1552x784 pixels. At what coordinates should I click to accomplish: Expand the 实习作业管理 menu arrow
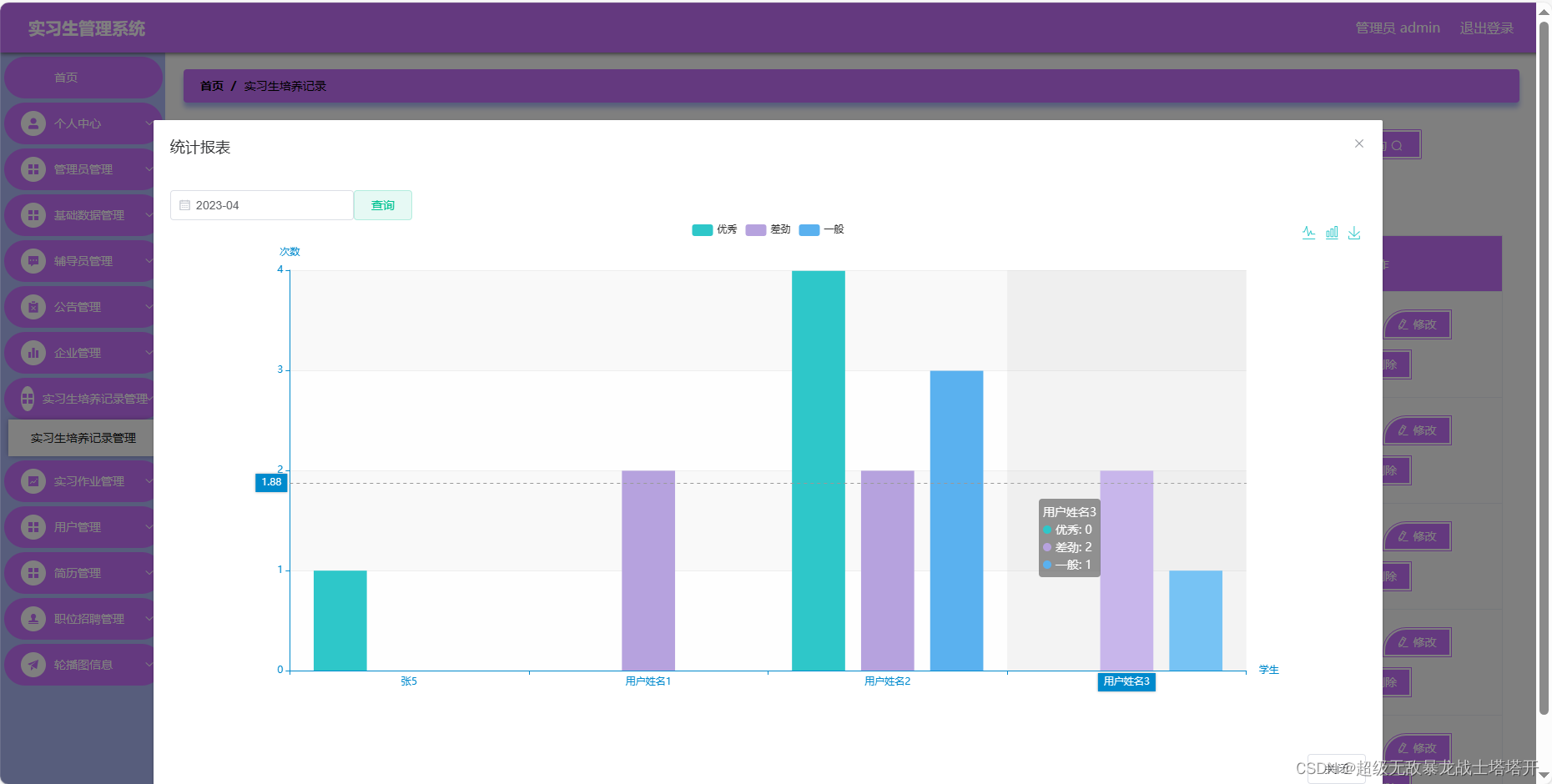pyautogui.click(x=149, y=481)
